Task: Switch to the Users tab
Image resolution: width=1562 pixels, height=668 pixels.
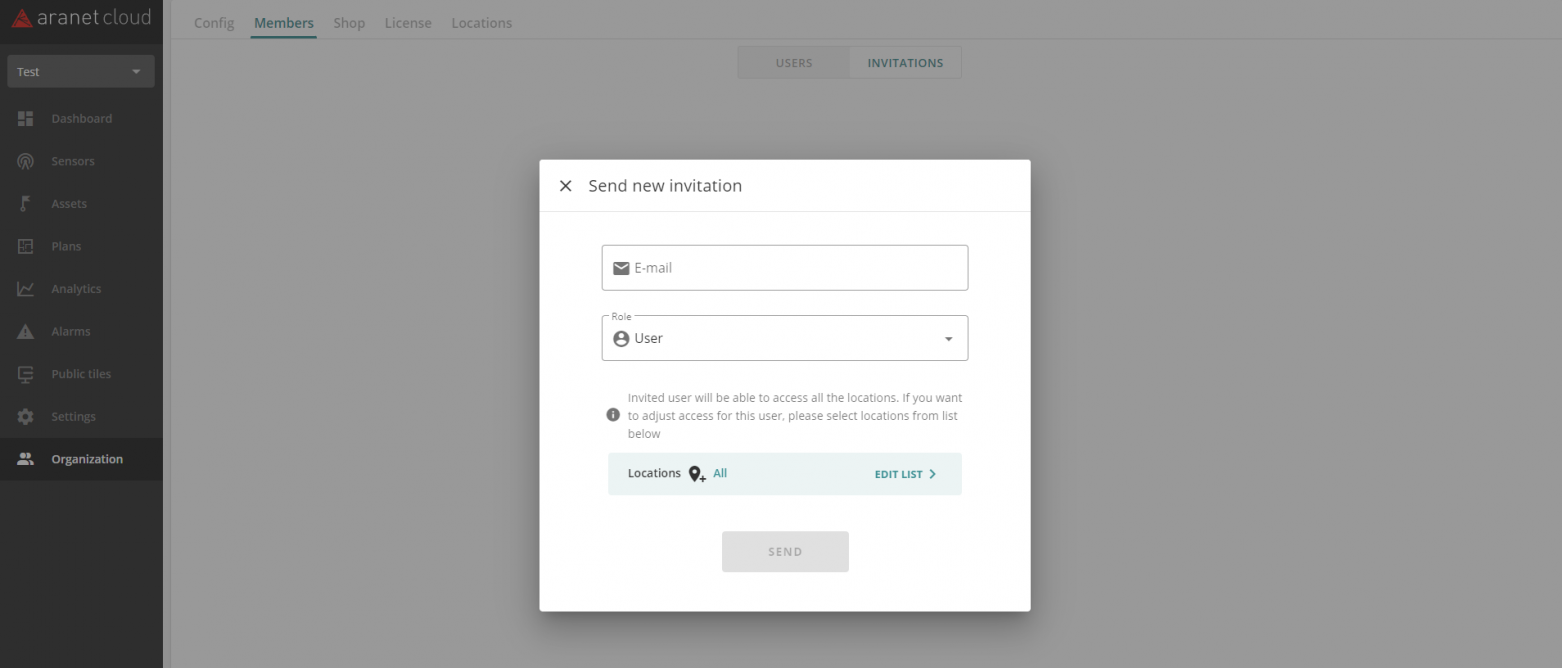Action: (794, 63)
